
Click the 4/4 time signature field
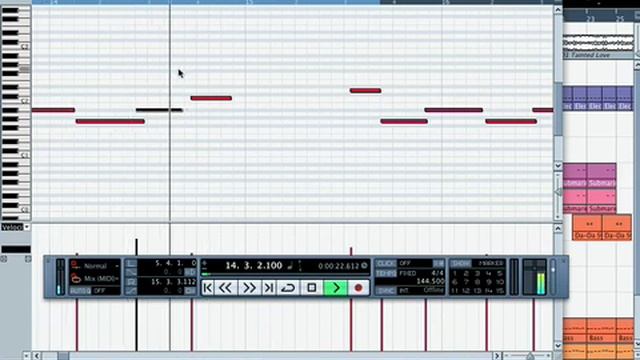click(x=437, y=273)
